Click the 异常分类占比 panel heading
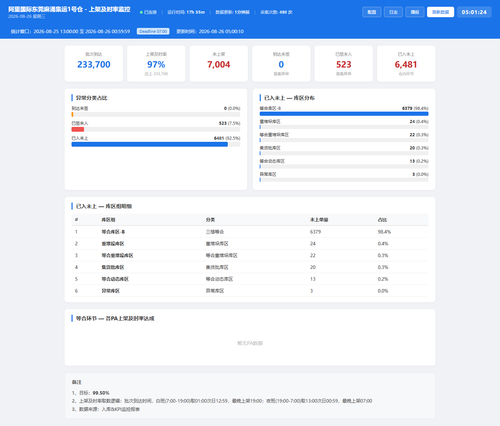The image size is (500, 426). (x=92, y=98)
